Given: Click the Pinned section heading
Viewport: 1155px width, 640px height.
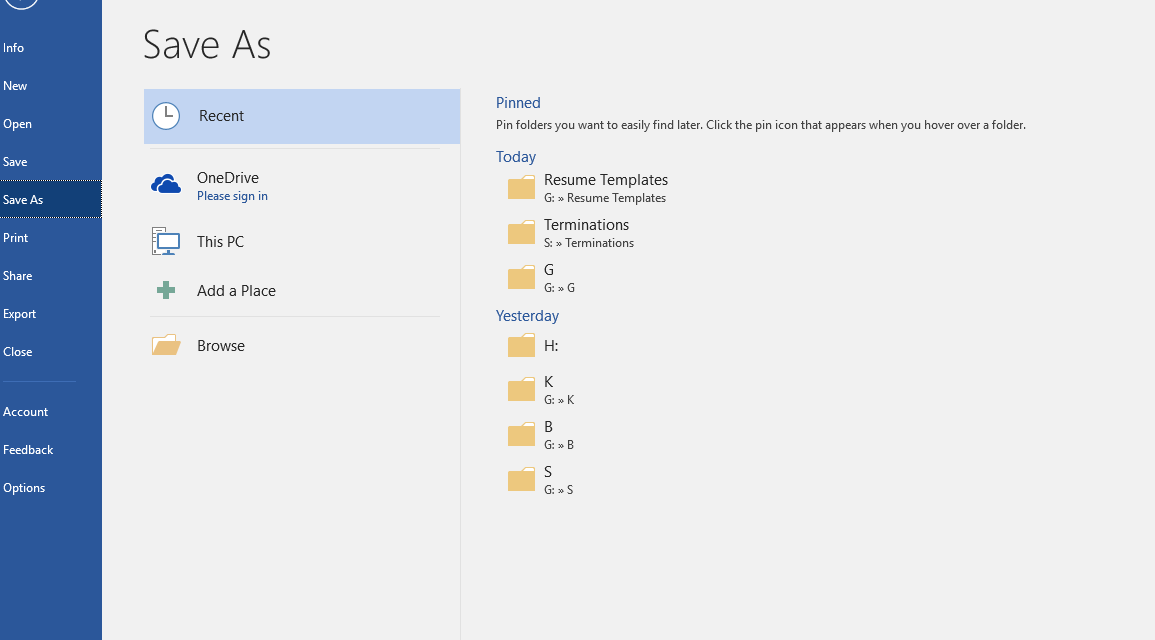Looking at the screenshot, I should (518, 103).
